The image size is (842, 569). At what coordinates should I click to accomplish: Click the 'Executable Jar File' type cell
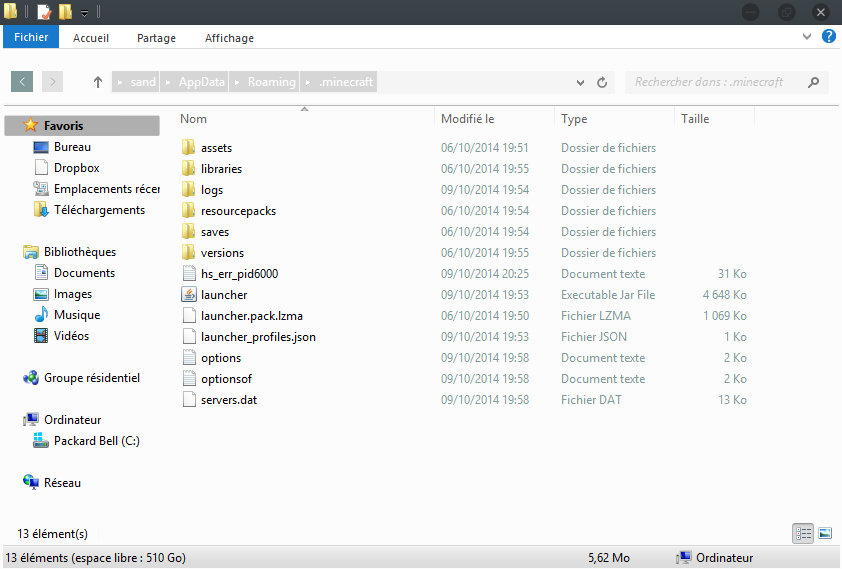pos(608,295)
